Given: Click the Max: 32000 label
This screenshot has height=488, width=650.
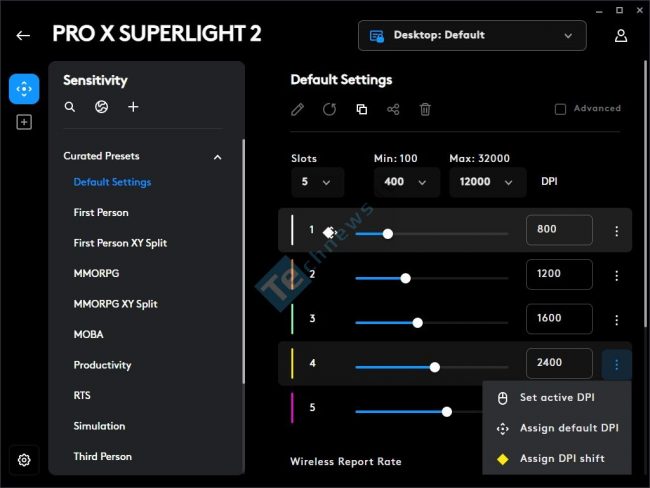Looking at the screenshot, I should (480, 158).
